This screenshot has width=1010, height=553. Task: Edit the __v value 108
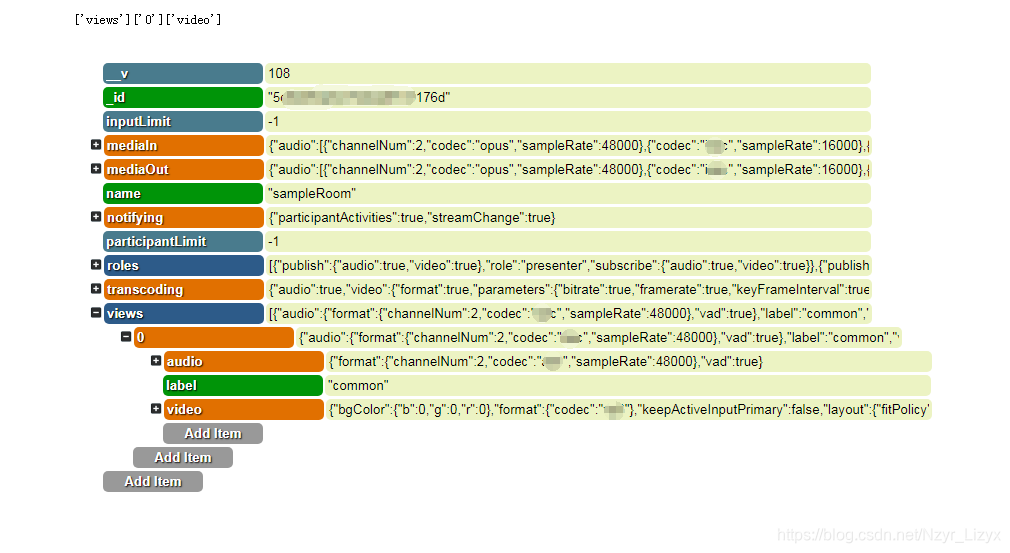[567, 73]
